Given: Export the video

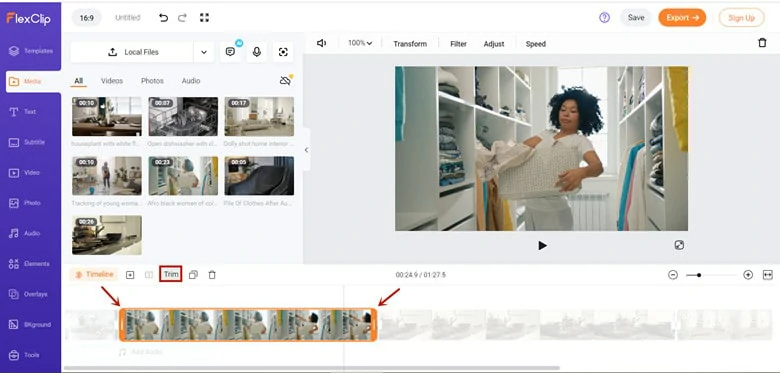Looking at the screenshot, I should coord(682,17).
